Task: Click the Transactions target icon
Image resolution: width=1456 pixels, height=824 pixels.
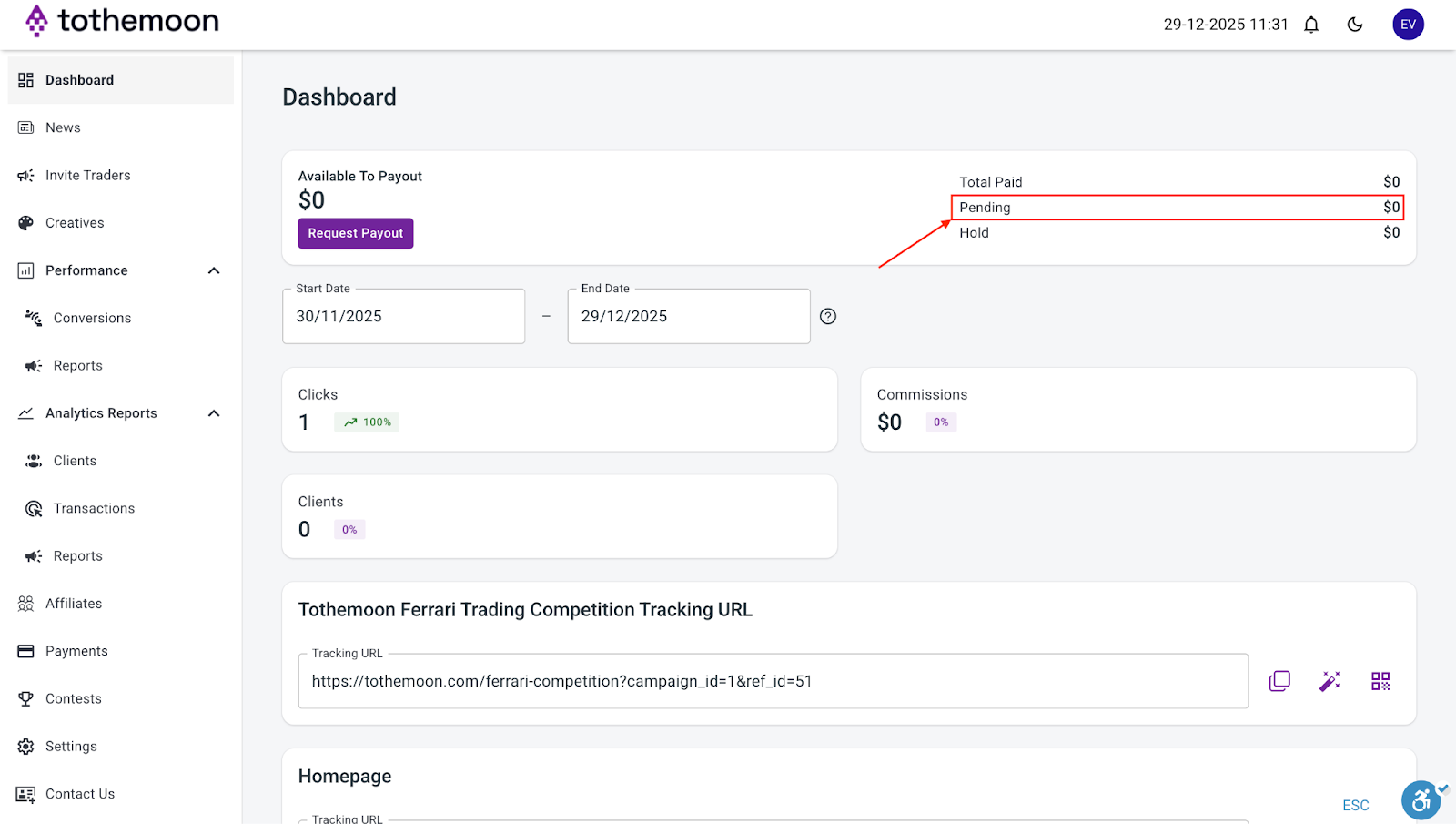Action: [34, 508]
